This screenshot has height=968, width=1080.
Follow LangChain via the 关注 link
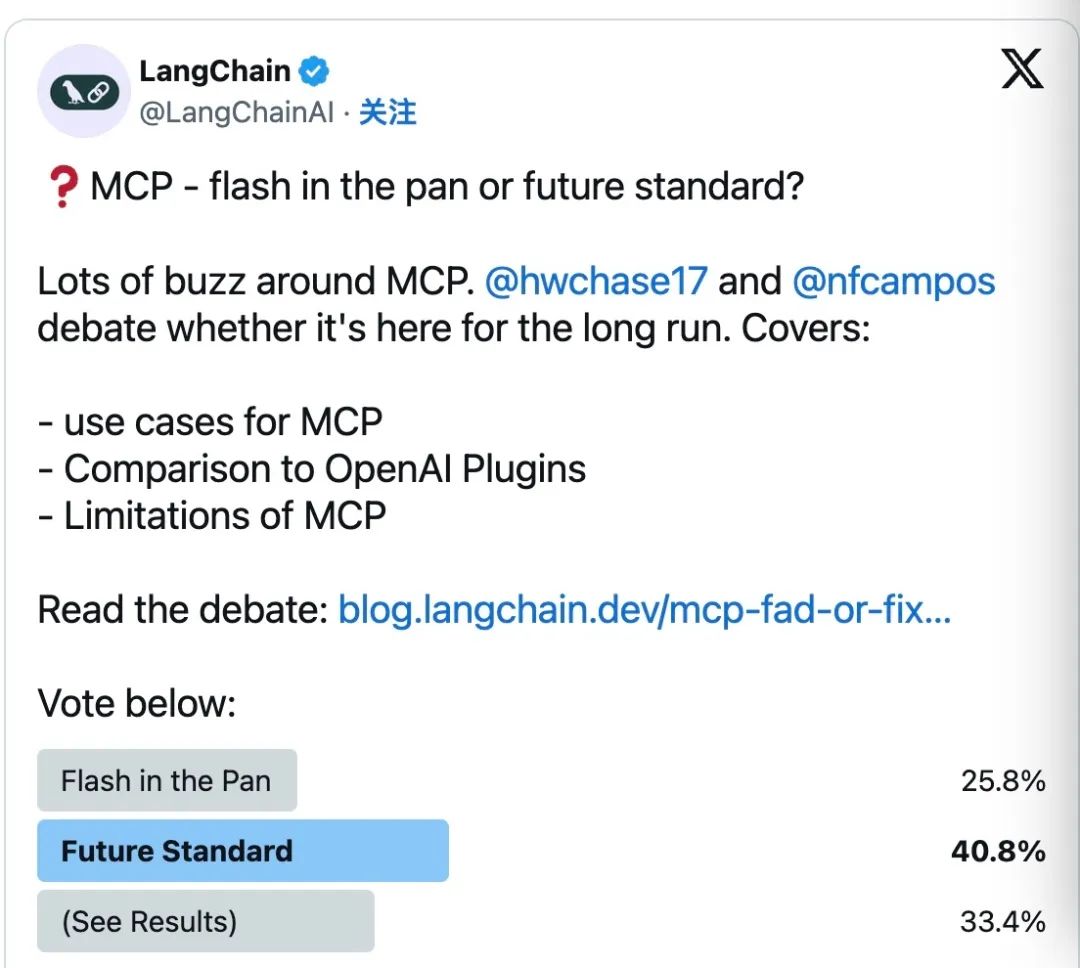[388, 113]
